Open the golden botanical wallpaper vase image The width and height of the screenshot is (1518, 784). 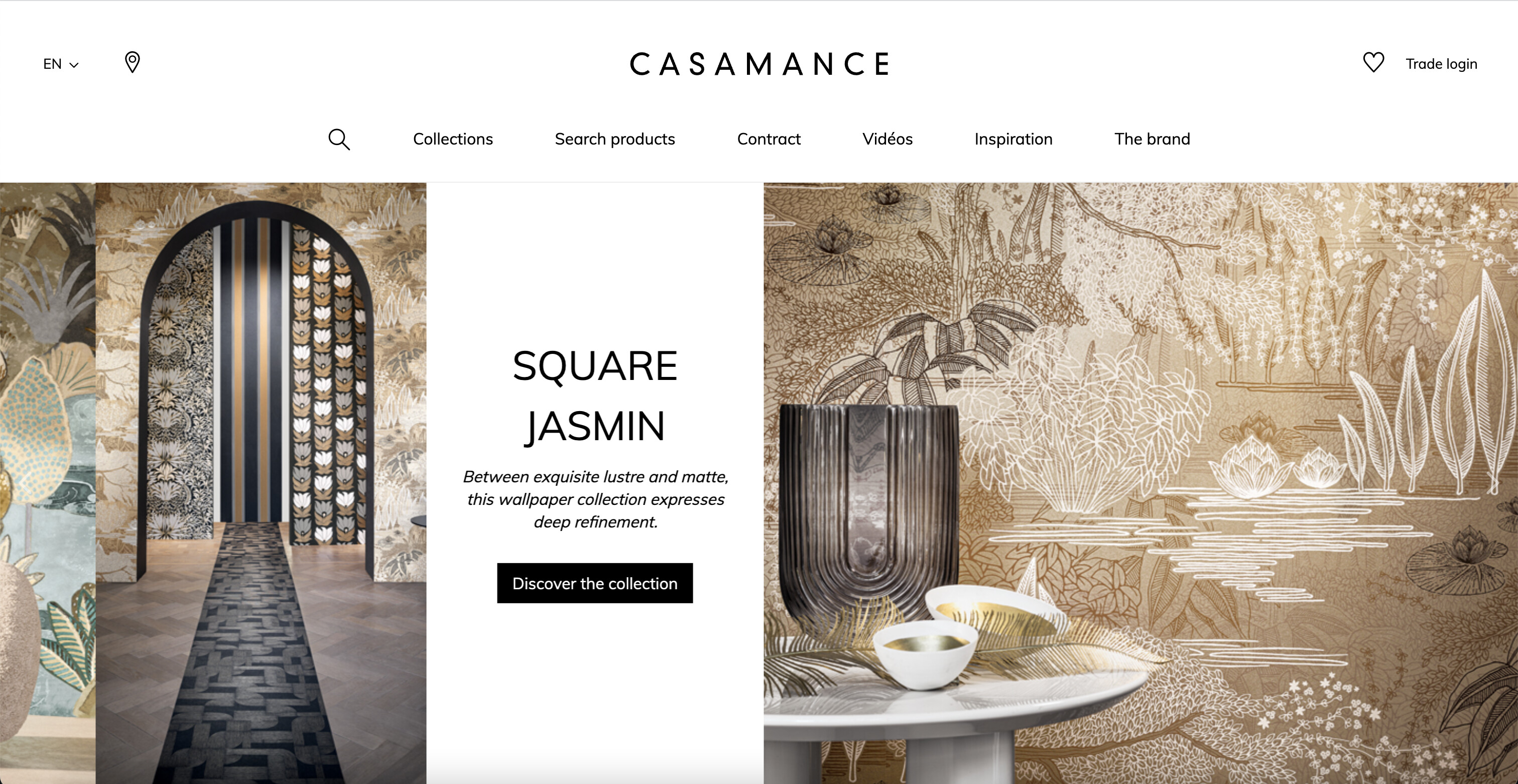[x=1141, y=483]
